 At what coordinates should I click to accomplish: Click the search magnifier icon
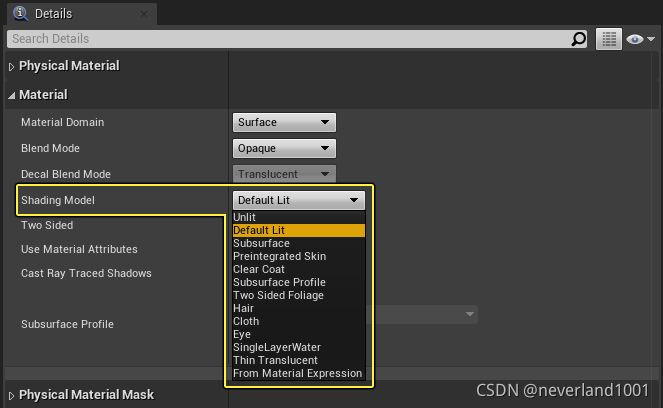[578, 39]
